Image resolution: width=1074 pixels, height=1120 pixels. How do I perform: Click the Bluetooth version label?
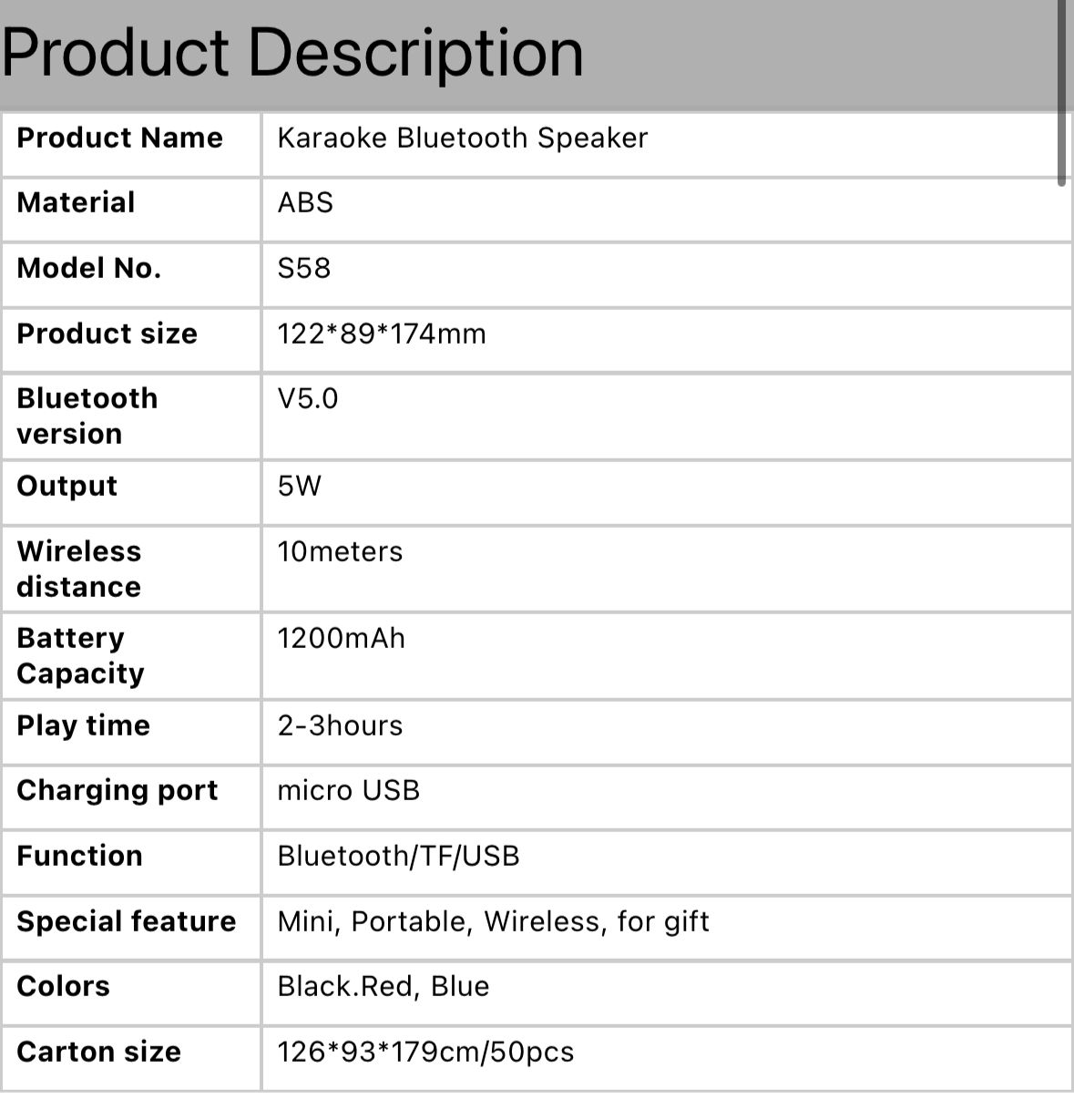(87, 416)
